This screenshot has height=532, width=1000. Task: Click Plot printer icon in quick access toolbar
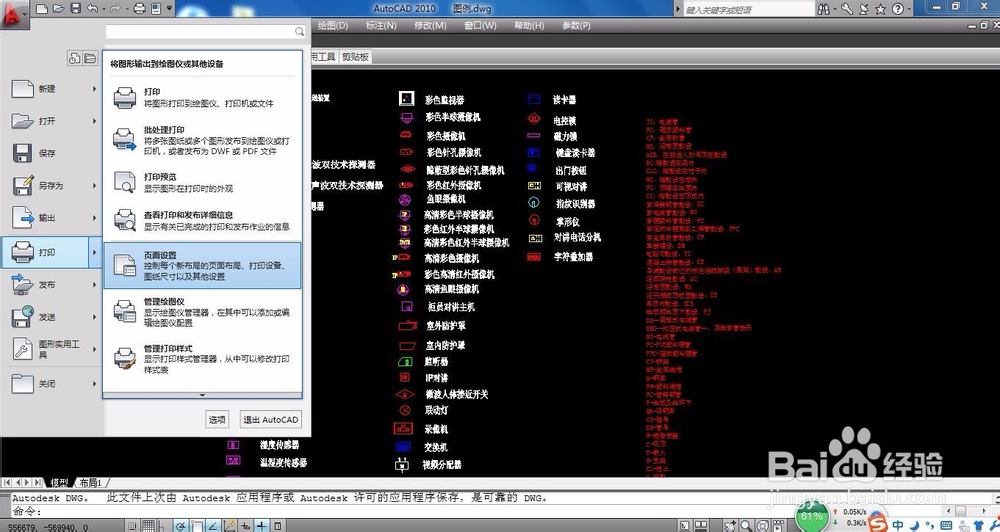pos(140,8)
